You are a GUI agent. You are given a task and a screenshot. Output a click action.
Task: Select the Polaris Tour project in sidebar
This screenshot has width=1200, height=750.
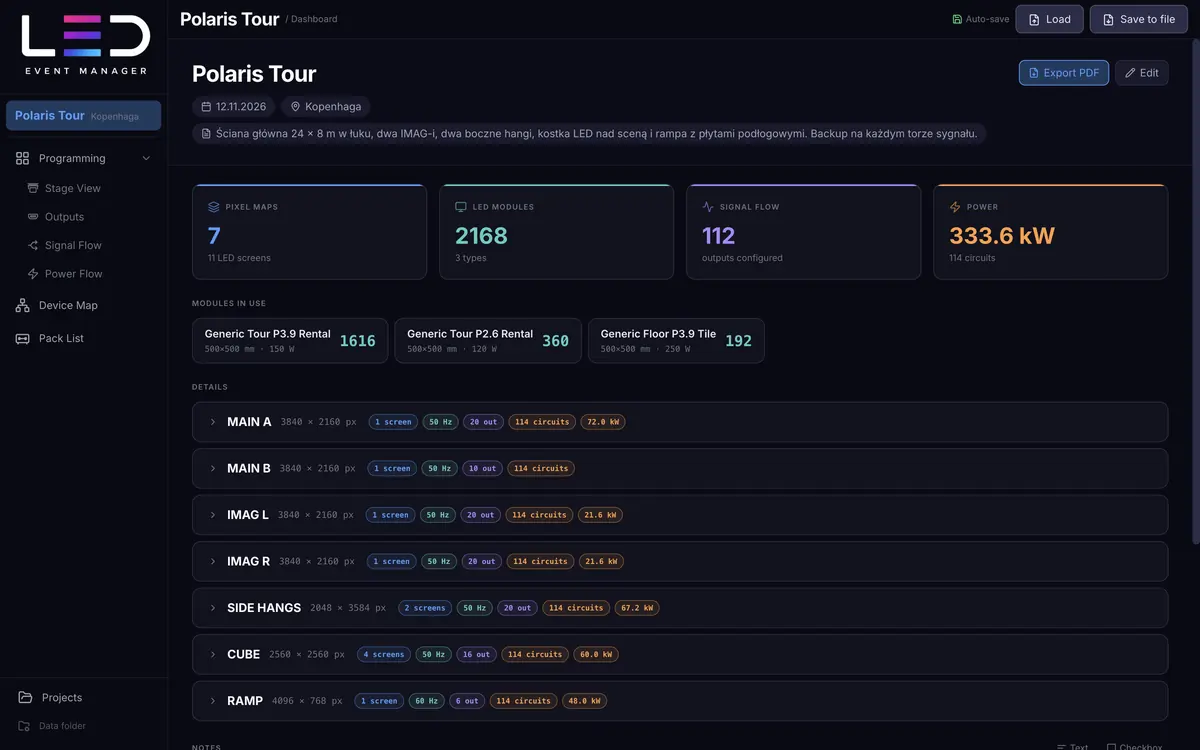(84, 115)
